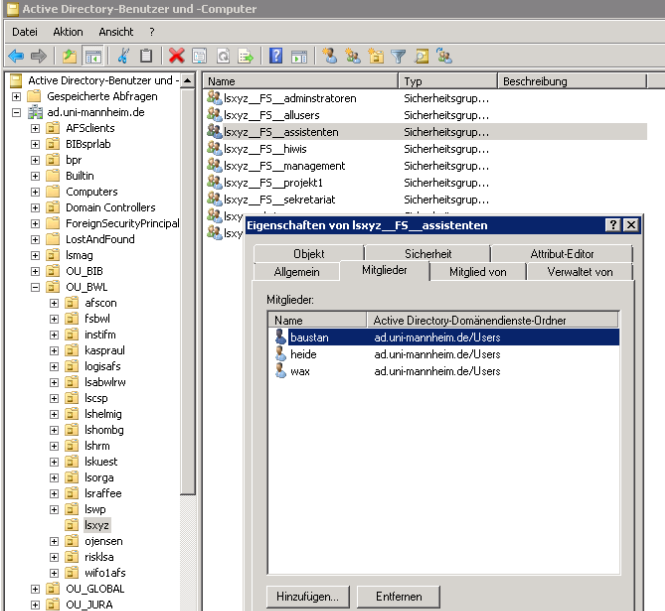The height and width of the screenshot is (611, 665).
Task: Click the tree pane vertical scrollbar thumb
Action: point(187,291)
